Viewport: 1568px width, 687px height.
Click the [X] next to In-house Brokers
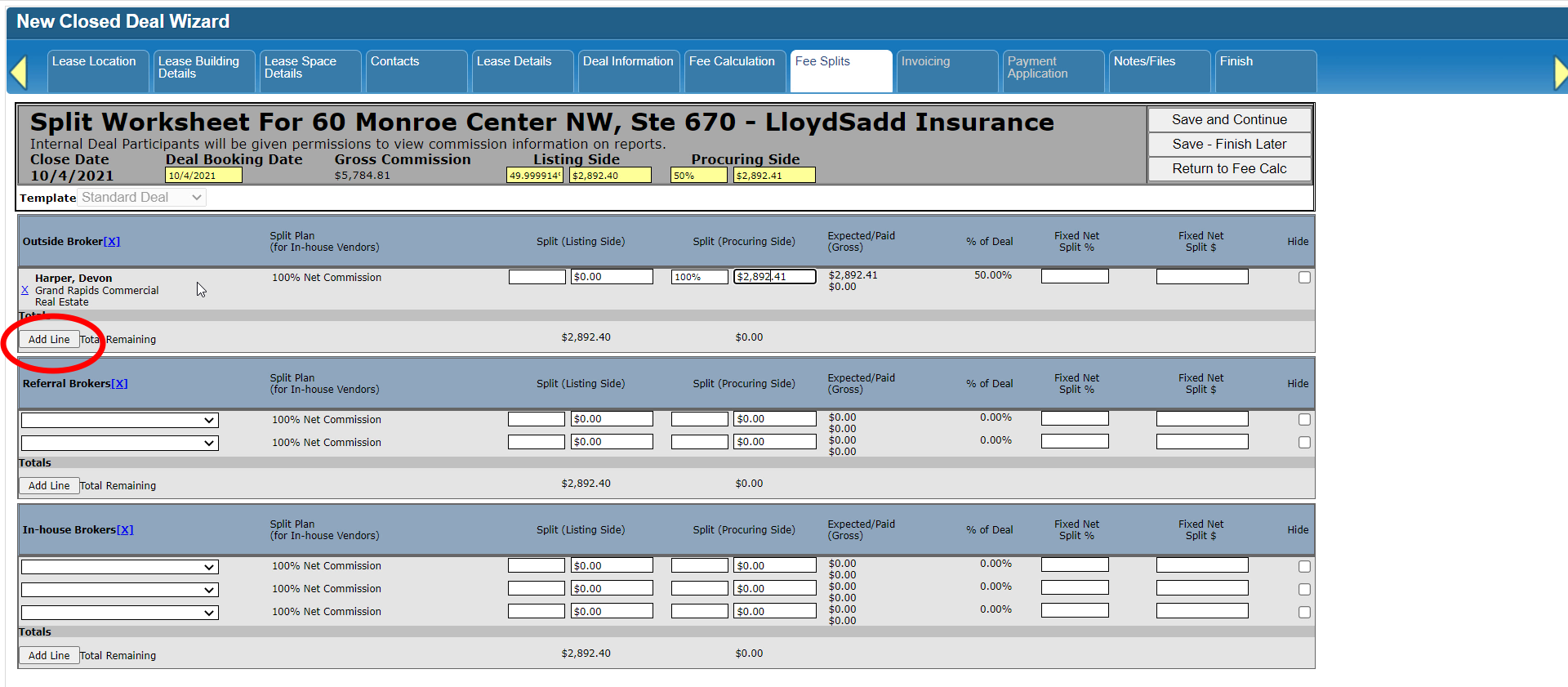coord(125,530)
